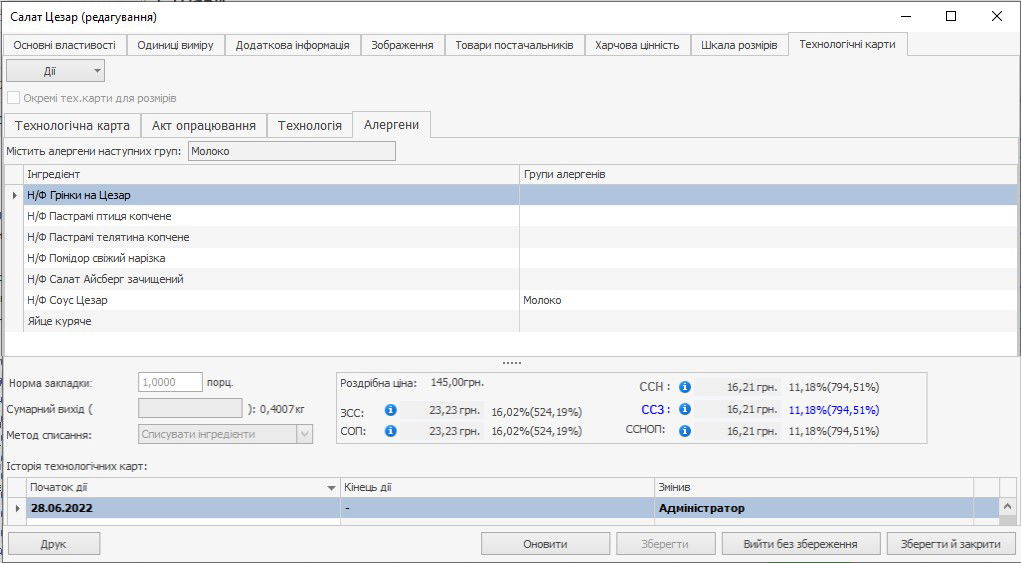
Task: Click the Норма закладки input field
Action: click(170, 382)
